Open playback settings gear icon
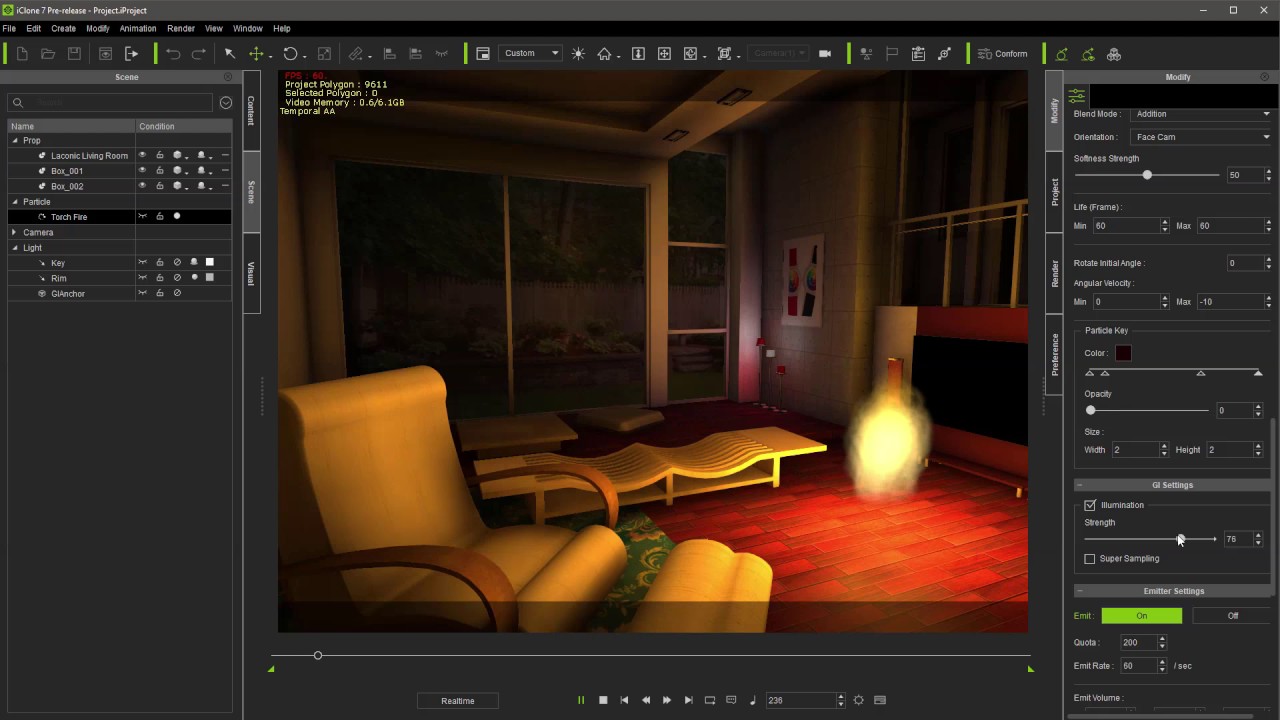Image resolution: width=1280 pixels, height=720 pixels. coord(858,700)
